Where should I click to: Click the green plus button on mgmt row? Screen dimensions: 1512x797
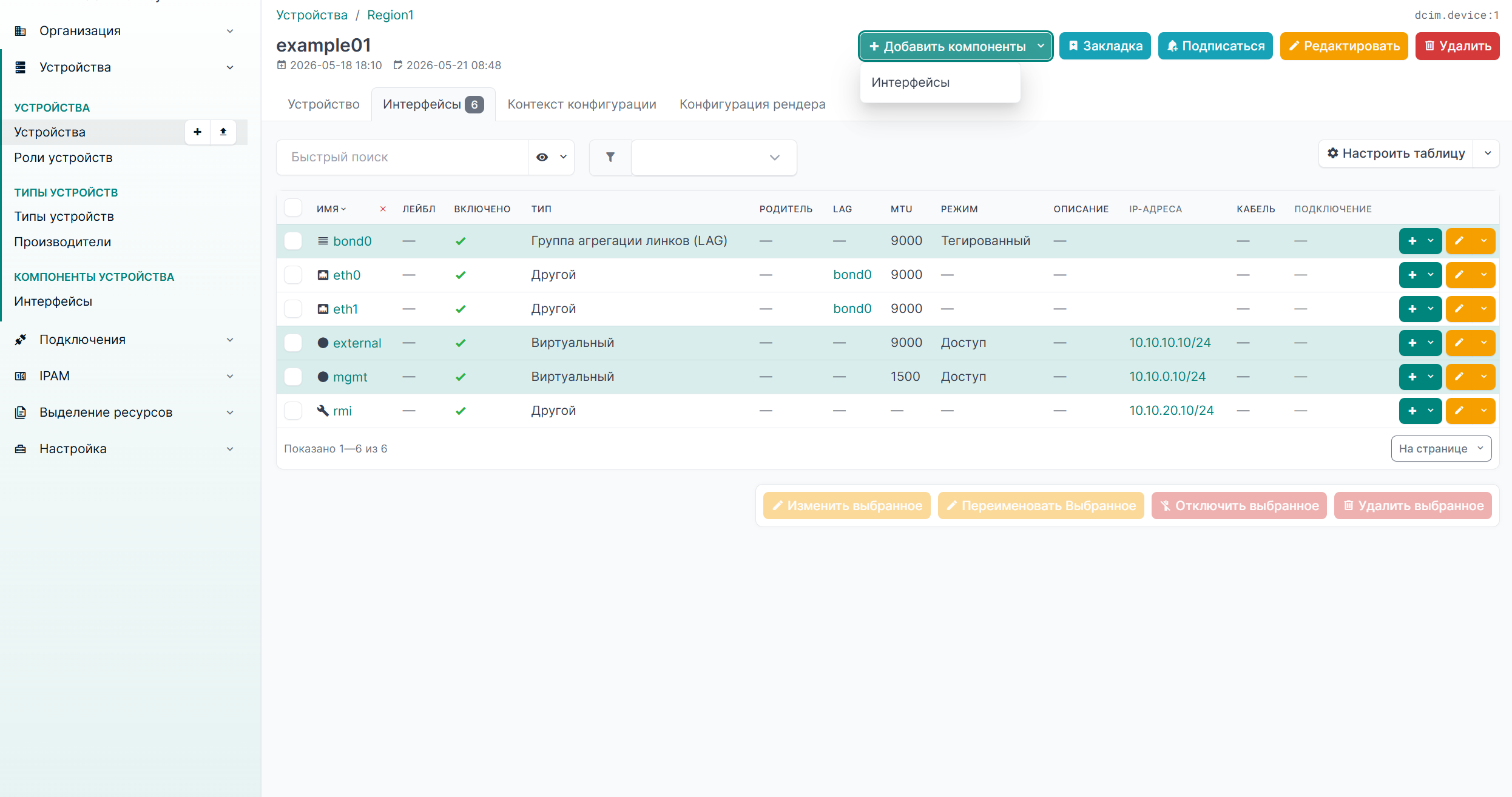point(1412,377)
